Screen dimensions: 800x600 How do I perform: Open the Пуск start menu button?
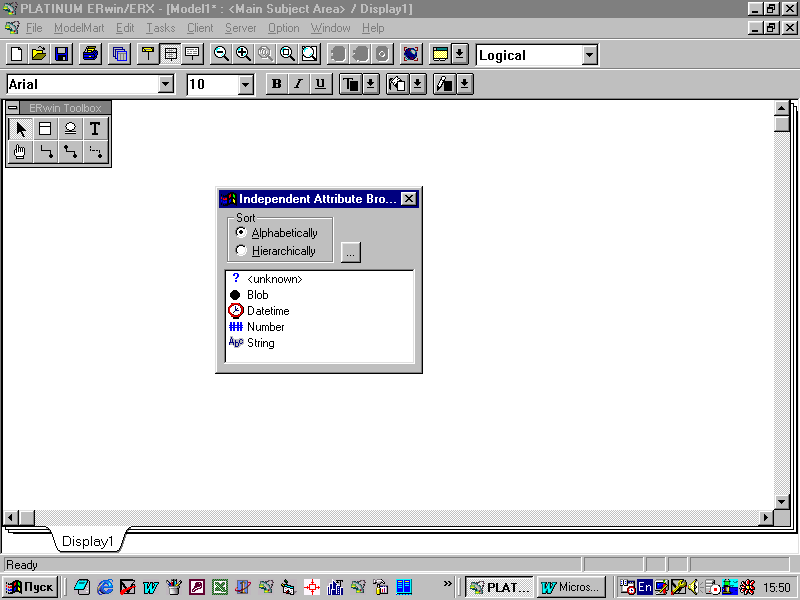pyautogui.click(x=30, y=587)
